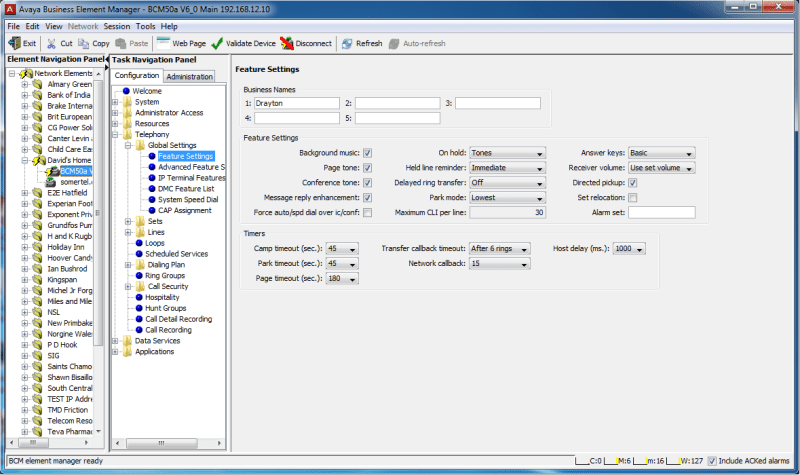
Task: Open the Answer keys dropdown
Action: click(x=662, y=153)
